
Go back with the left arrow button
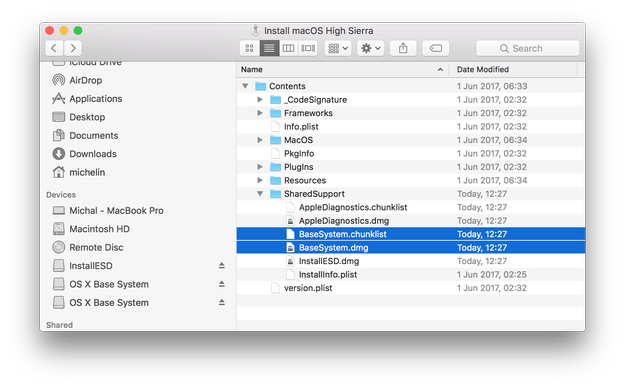pyautogui.click(x=54, y=48)
